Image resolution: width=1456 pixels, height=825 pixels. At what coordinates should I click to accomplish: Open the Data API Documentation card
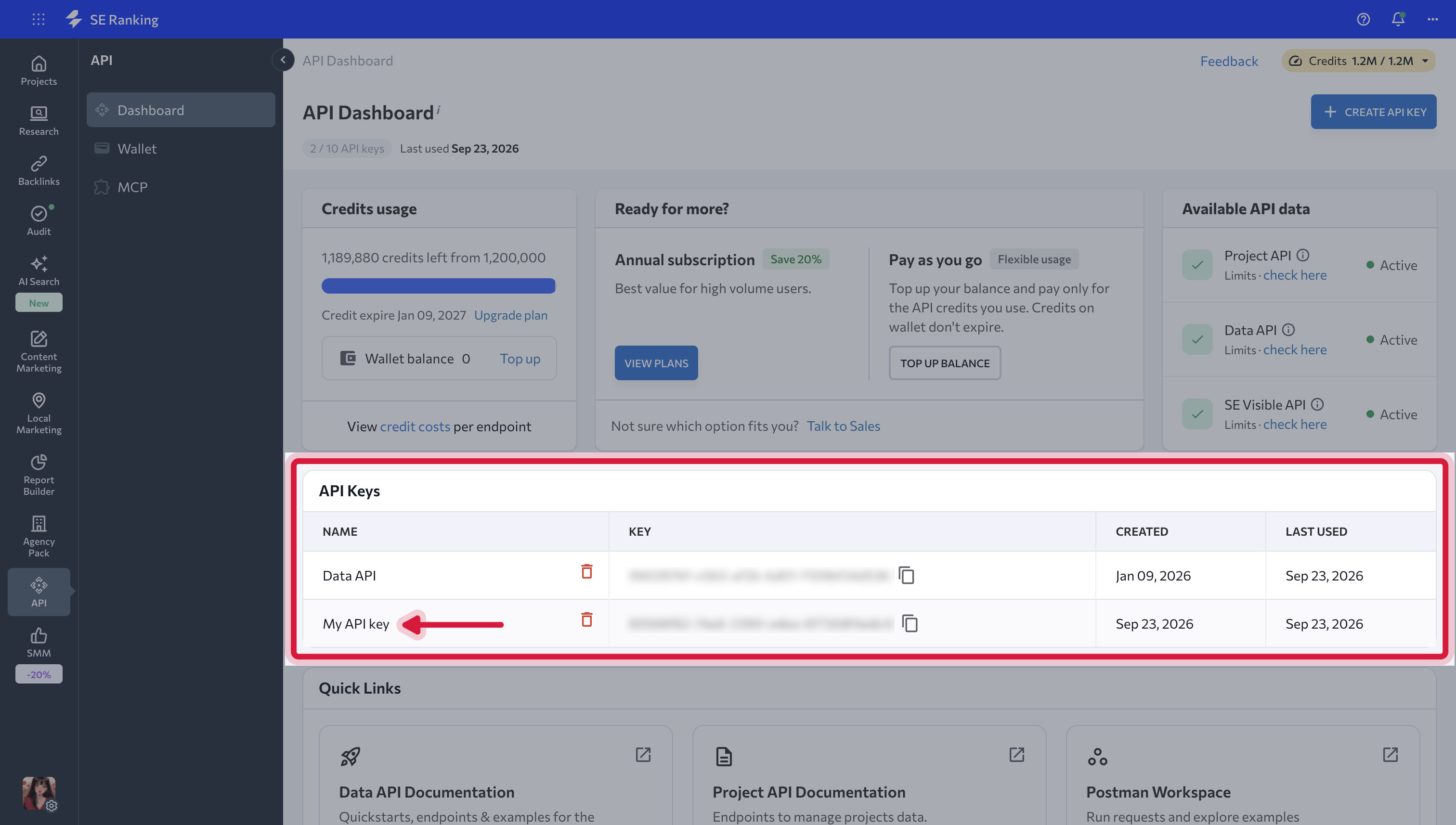[495, 775]
